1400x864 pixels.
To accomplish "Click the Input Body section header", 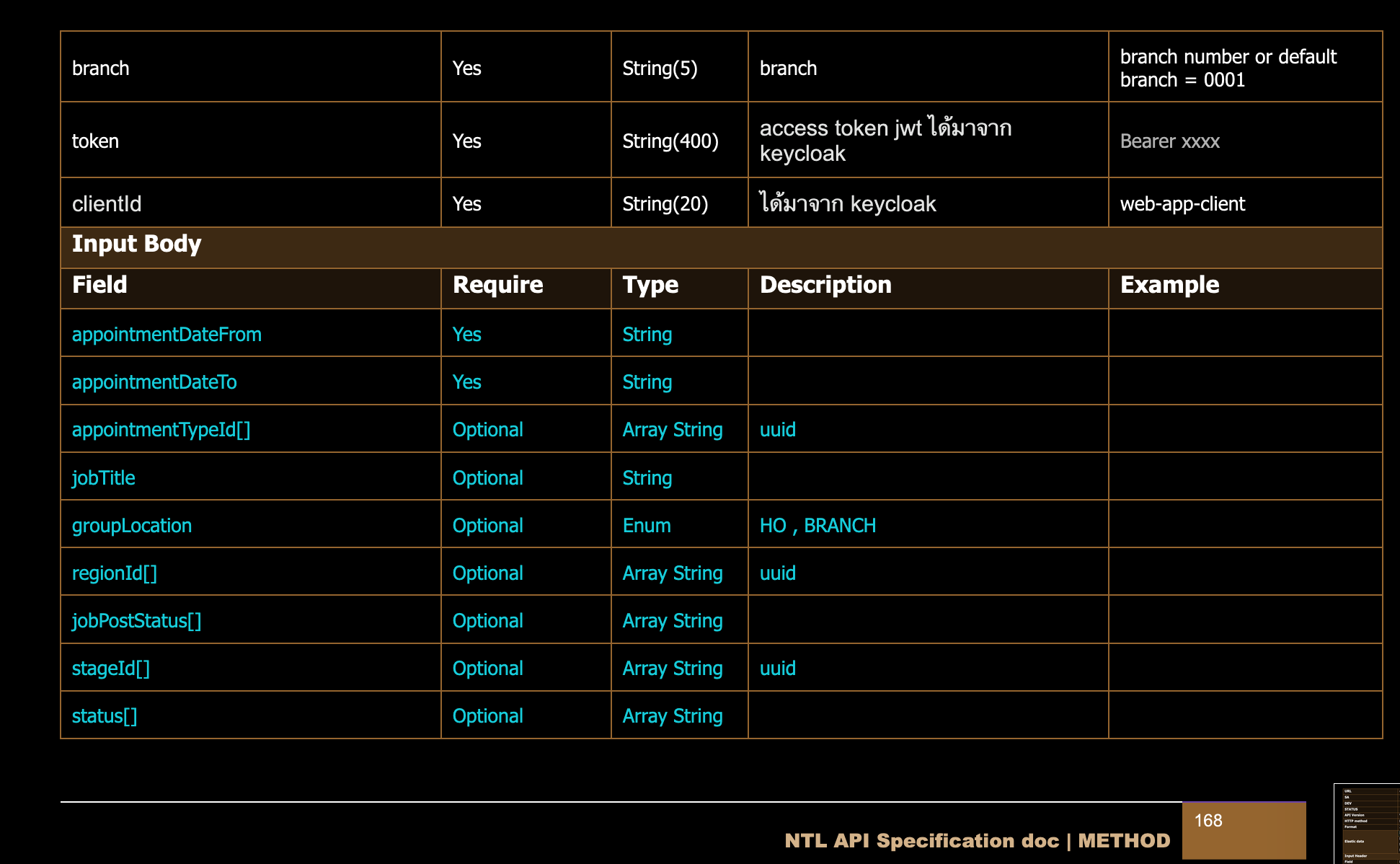I will pos(137,244).
